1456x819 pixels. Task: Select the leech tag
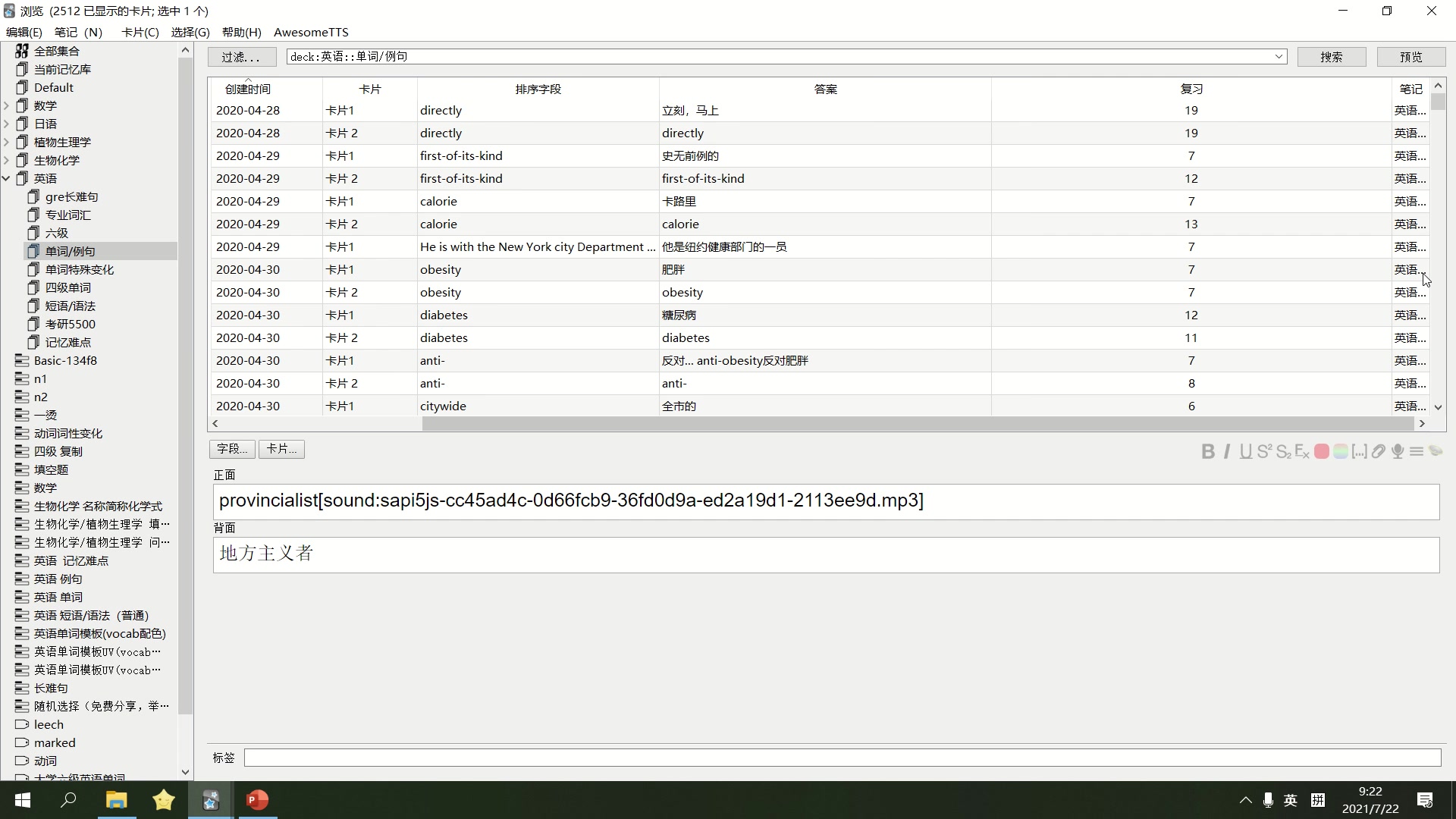[x=49, y=724]
